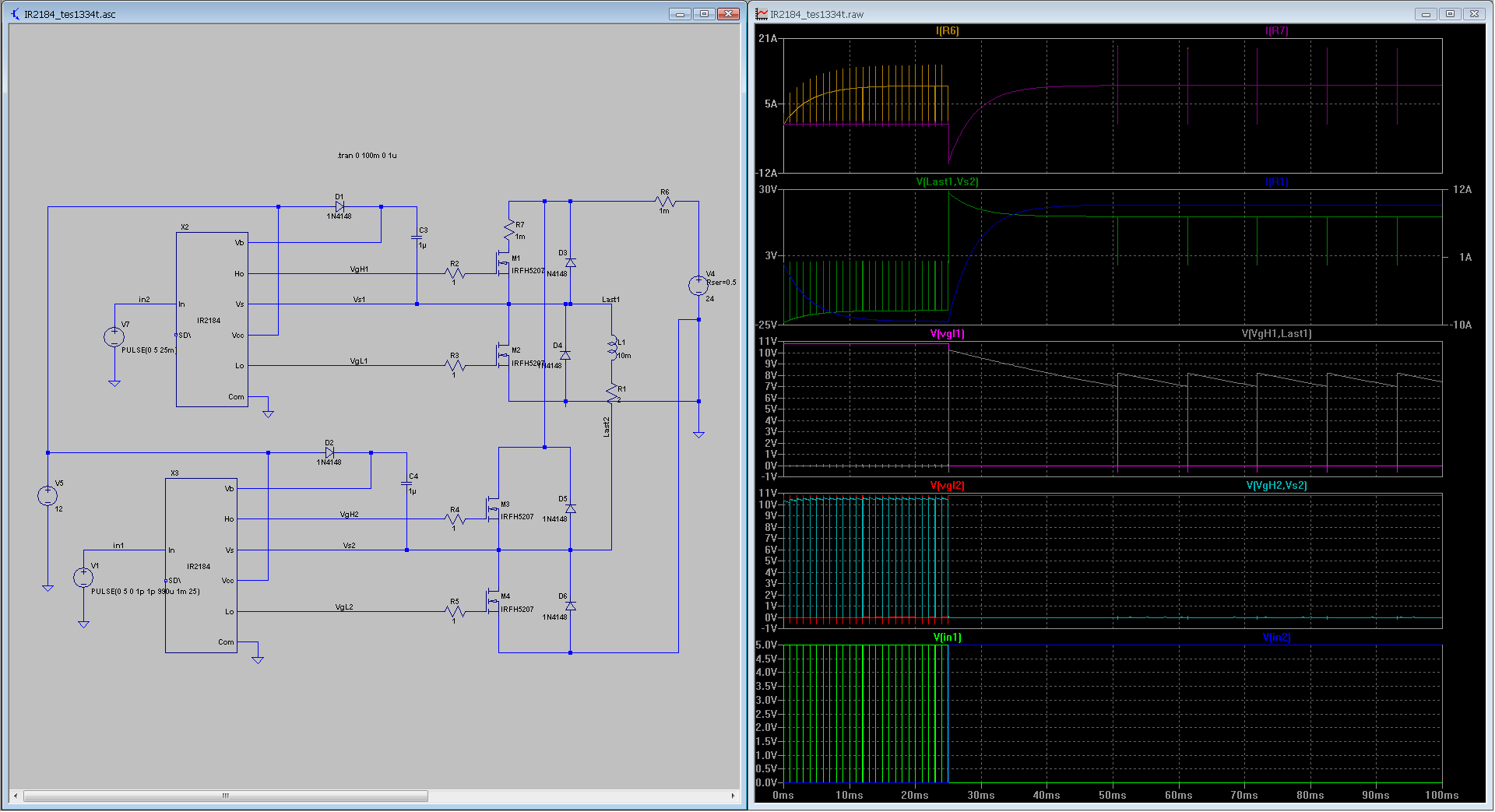Click the VgL1 net label

click(358, 361)
